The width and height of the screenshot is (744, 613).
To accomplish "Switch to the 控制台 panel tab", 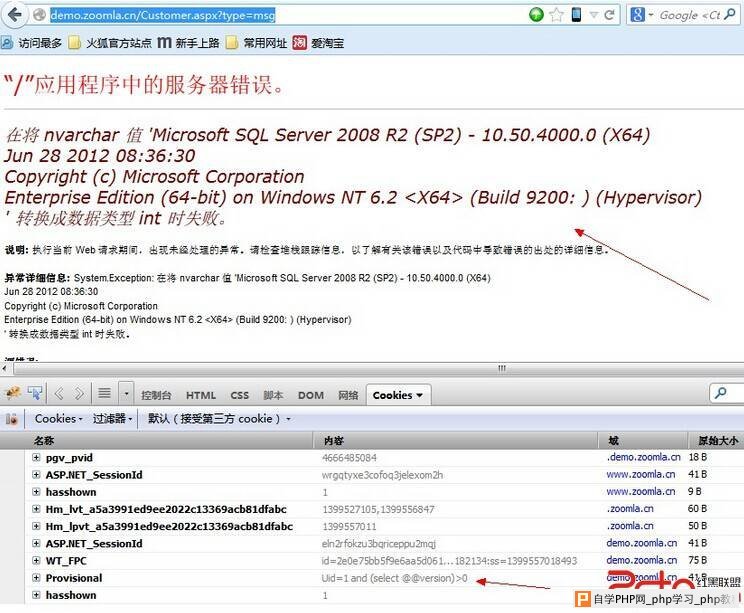I will coord(156,395).
